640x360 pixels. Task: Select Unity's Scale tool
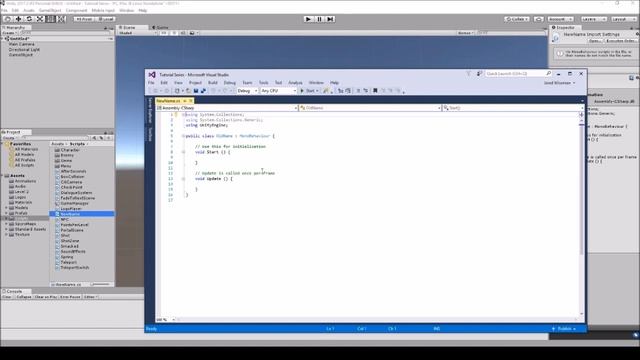pos(40,19)
